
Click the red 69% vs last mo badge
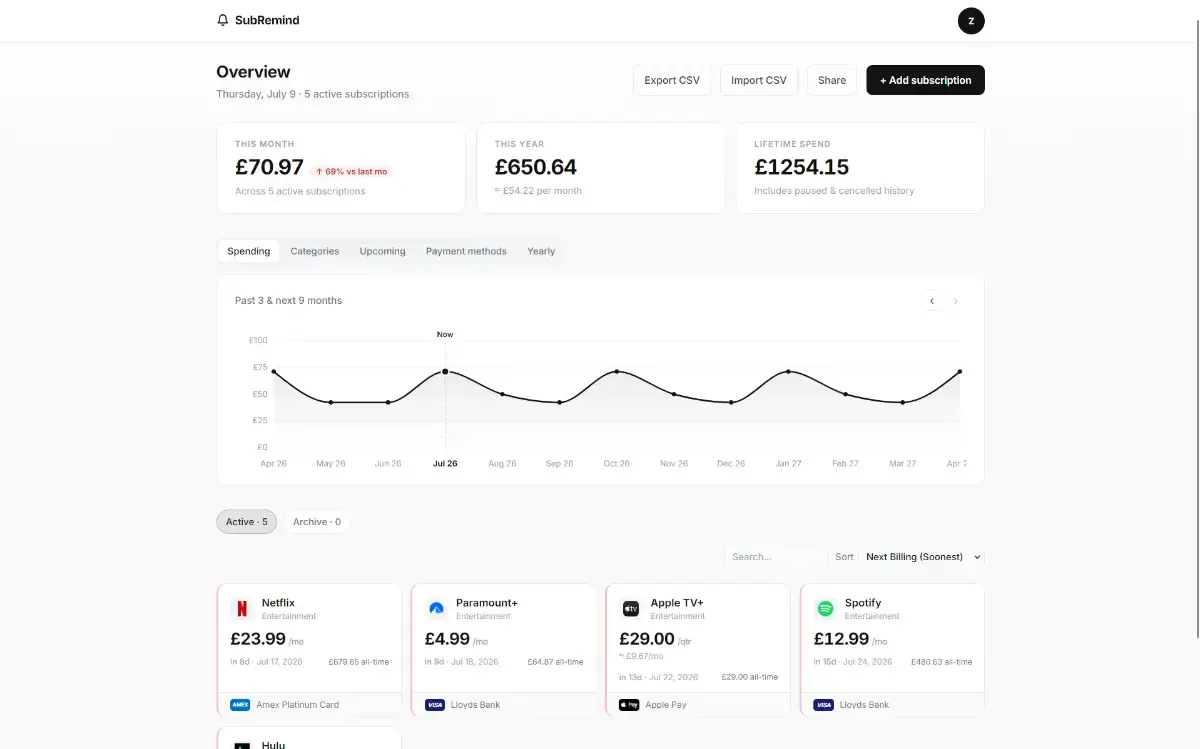point(351,171)
